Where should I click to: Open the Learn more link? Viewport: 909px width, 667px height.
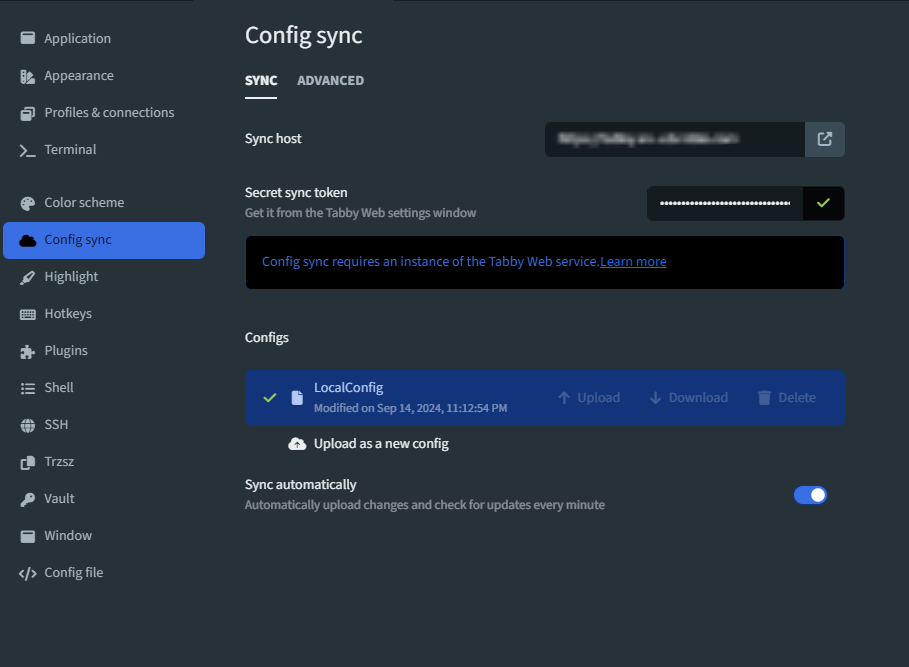point(633,262)
